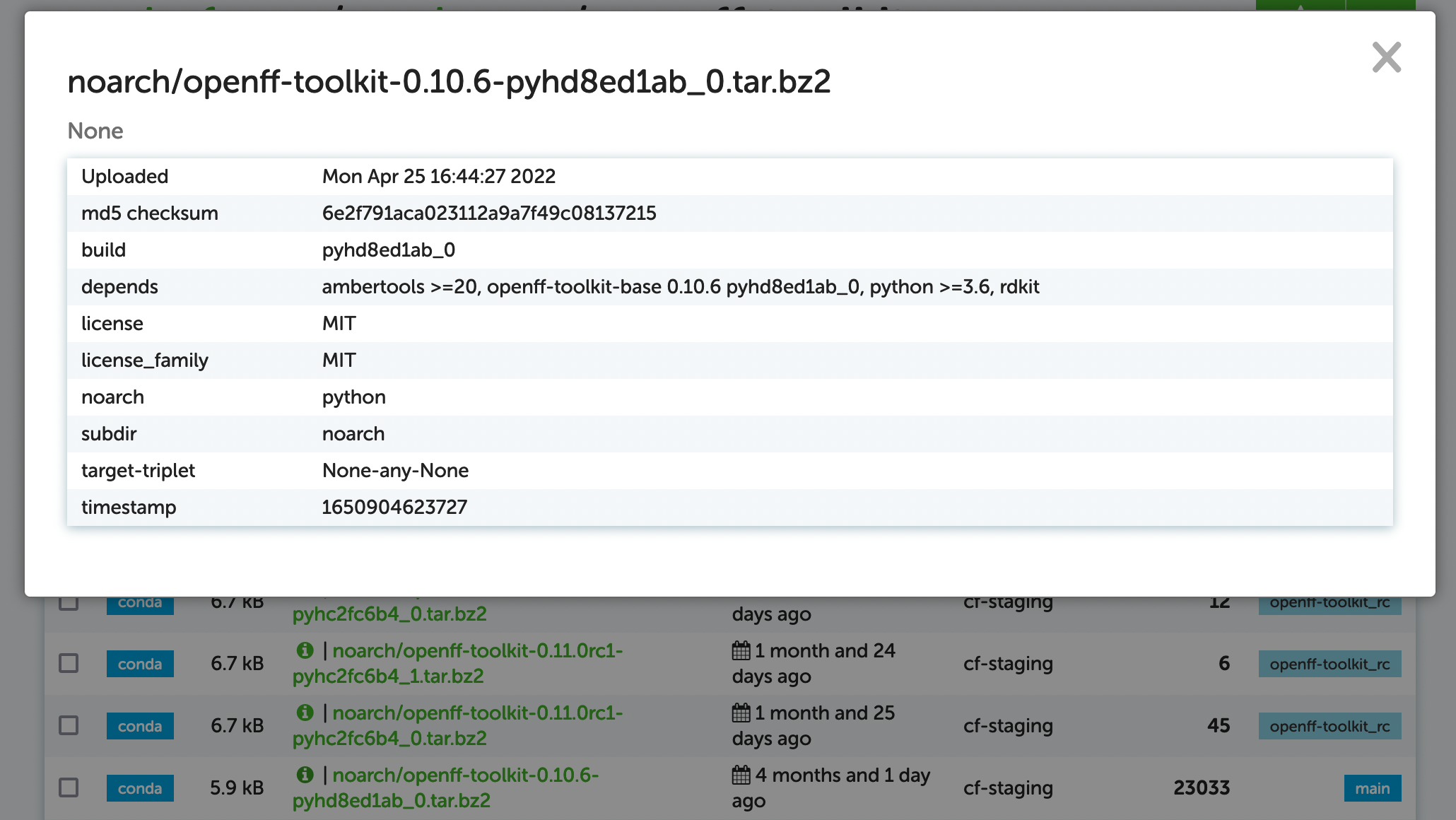Viewport: 1456px width, 820px height.
Task: Click the info icon on the topmost visible package row
Action: pyautogui.click(x=307, y=597)
